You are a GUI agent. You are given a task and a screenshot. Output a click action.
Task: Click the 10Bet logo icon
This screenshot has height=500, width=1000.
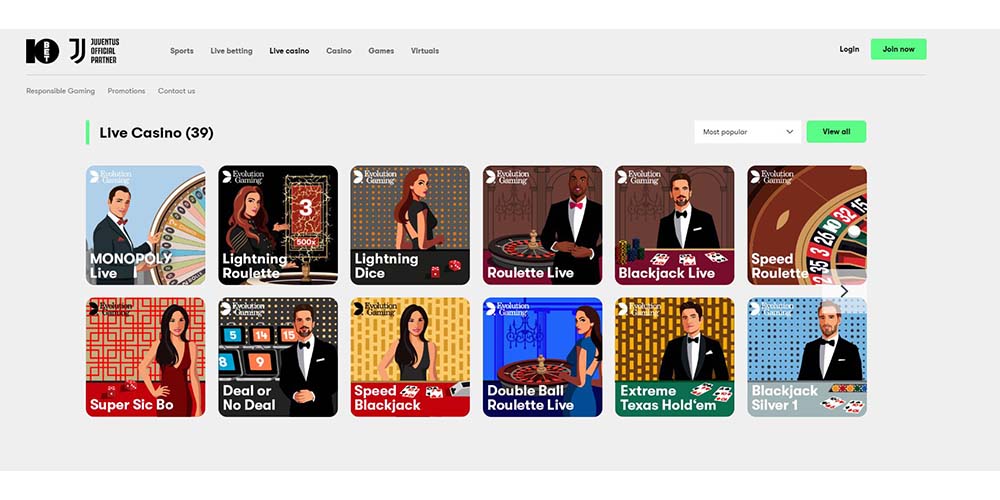click(43, 51)
